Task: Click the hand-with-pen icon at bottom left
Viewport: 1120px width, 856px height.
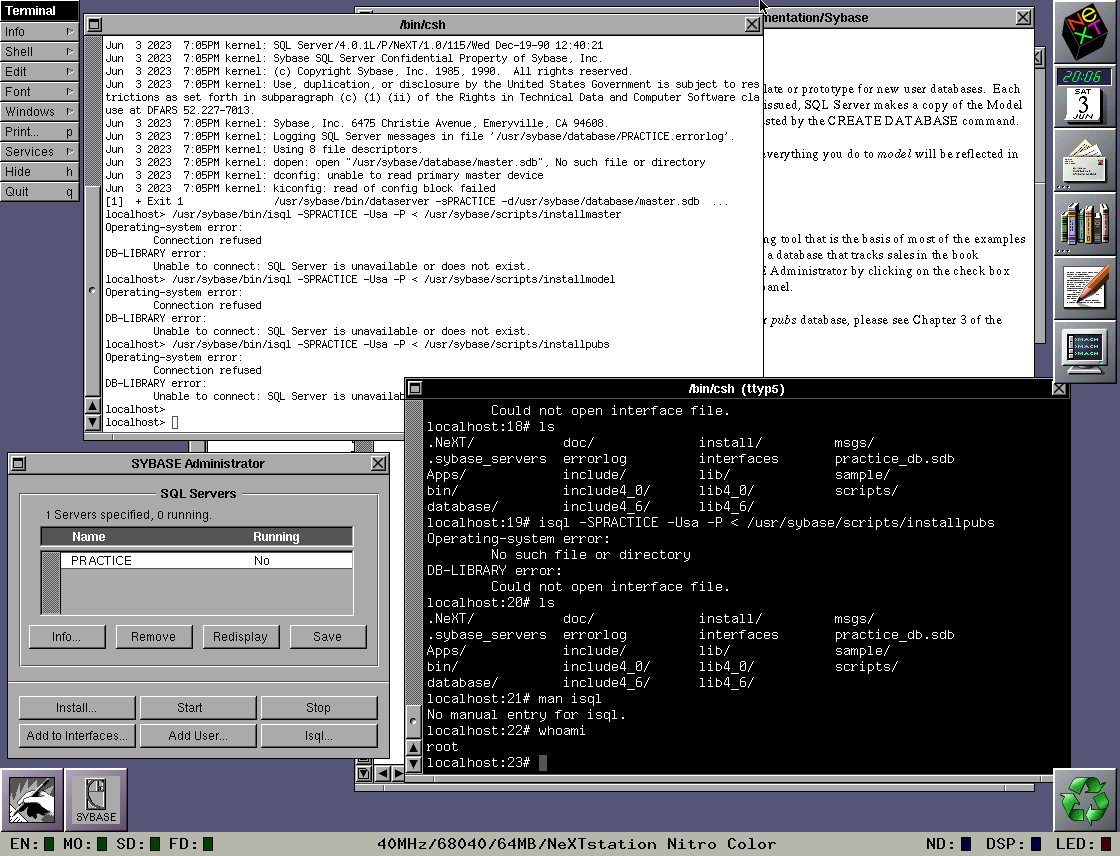Action: [32, 800]
